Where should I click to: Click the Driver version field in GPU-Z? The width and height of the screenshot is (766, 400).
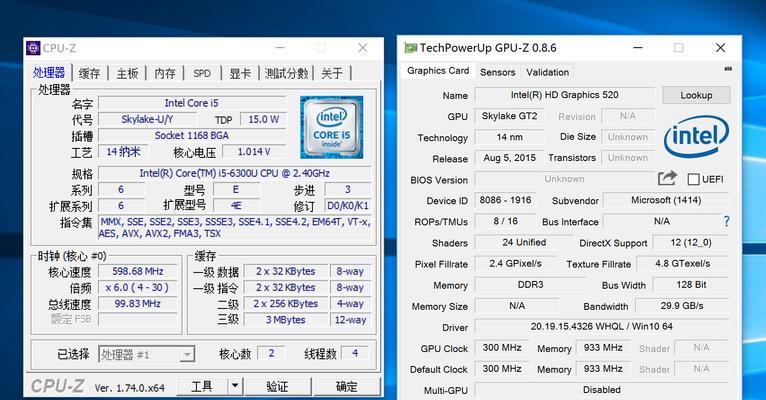click(601, 326)
